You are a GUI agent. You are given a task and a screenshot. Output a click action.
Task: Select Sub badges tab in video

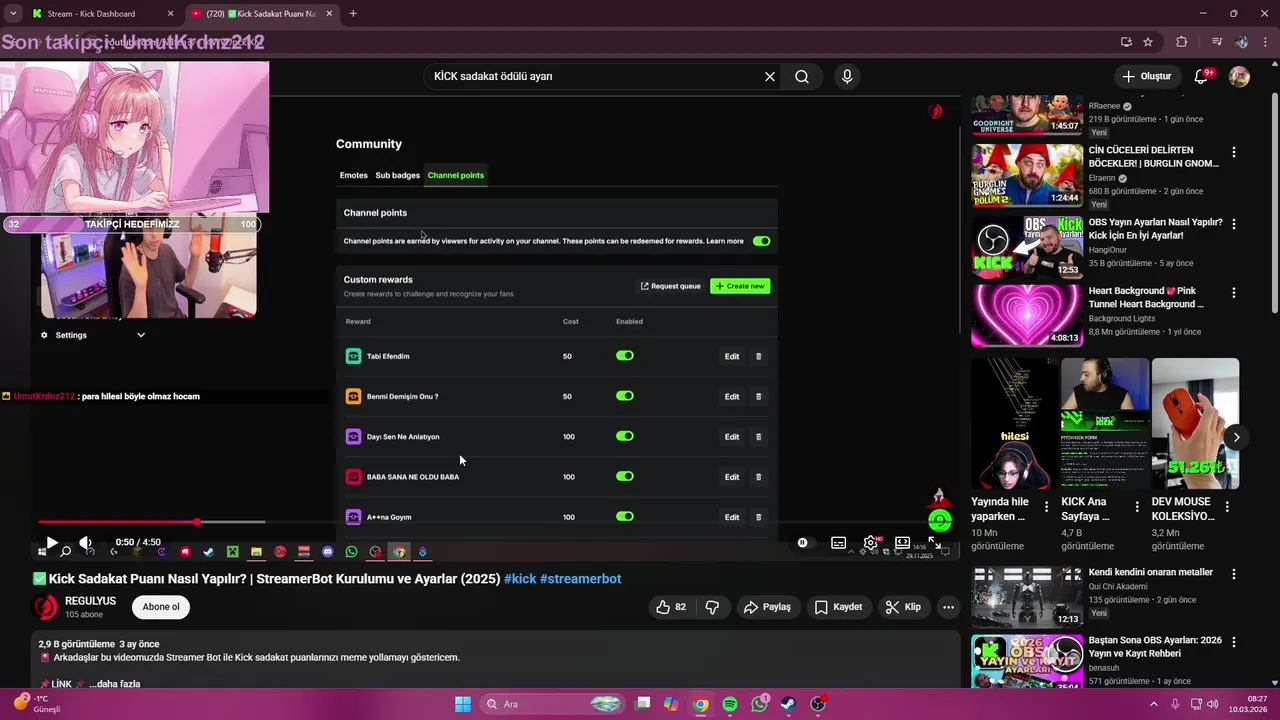(398, 175)
